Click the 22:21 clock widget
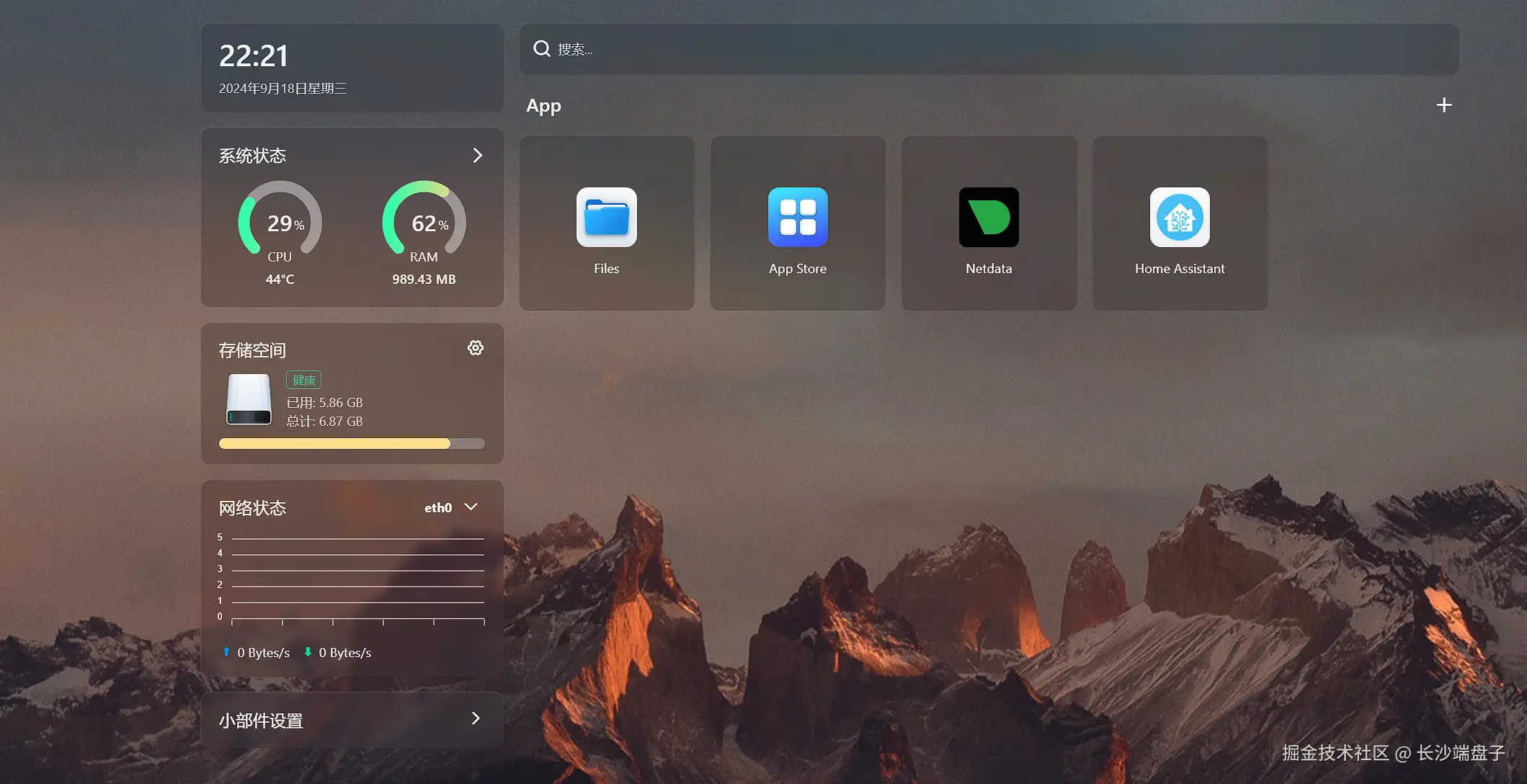 pyautogui.click(x=254, y=56)
